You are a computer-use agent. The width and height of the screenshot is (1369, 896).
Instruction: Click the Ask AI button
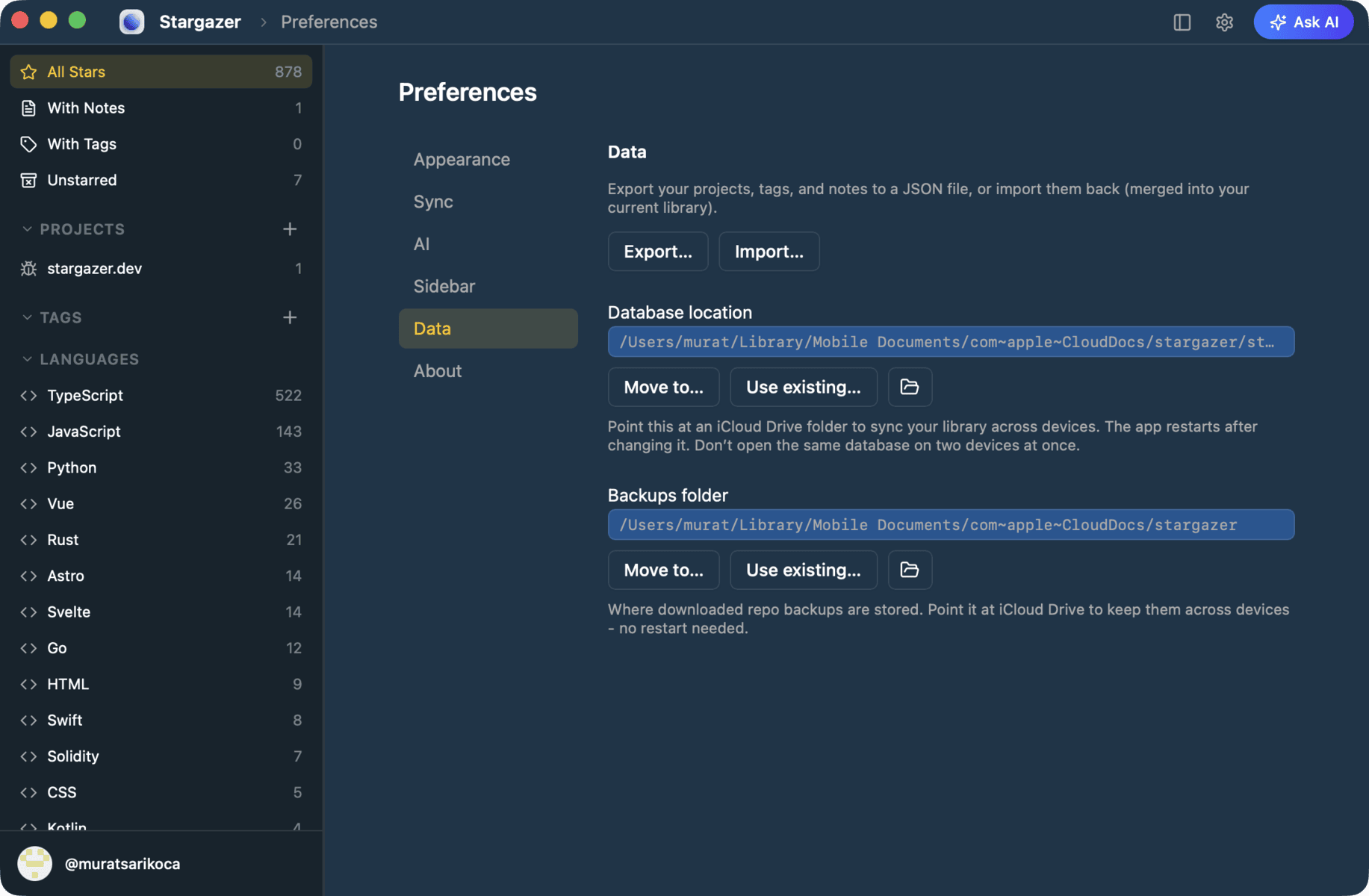(1303, 22)
